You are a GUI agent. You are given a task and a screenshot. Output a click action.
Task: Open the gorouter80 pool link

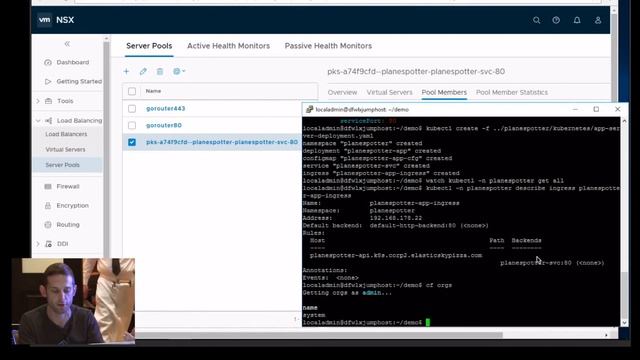pos(164,125)
